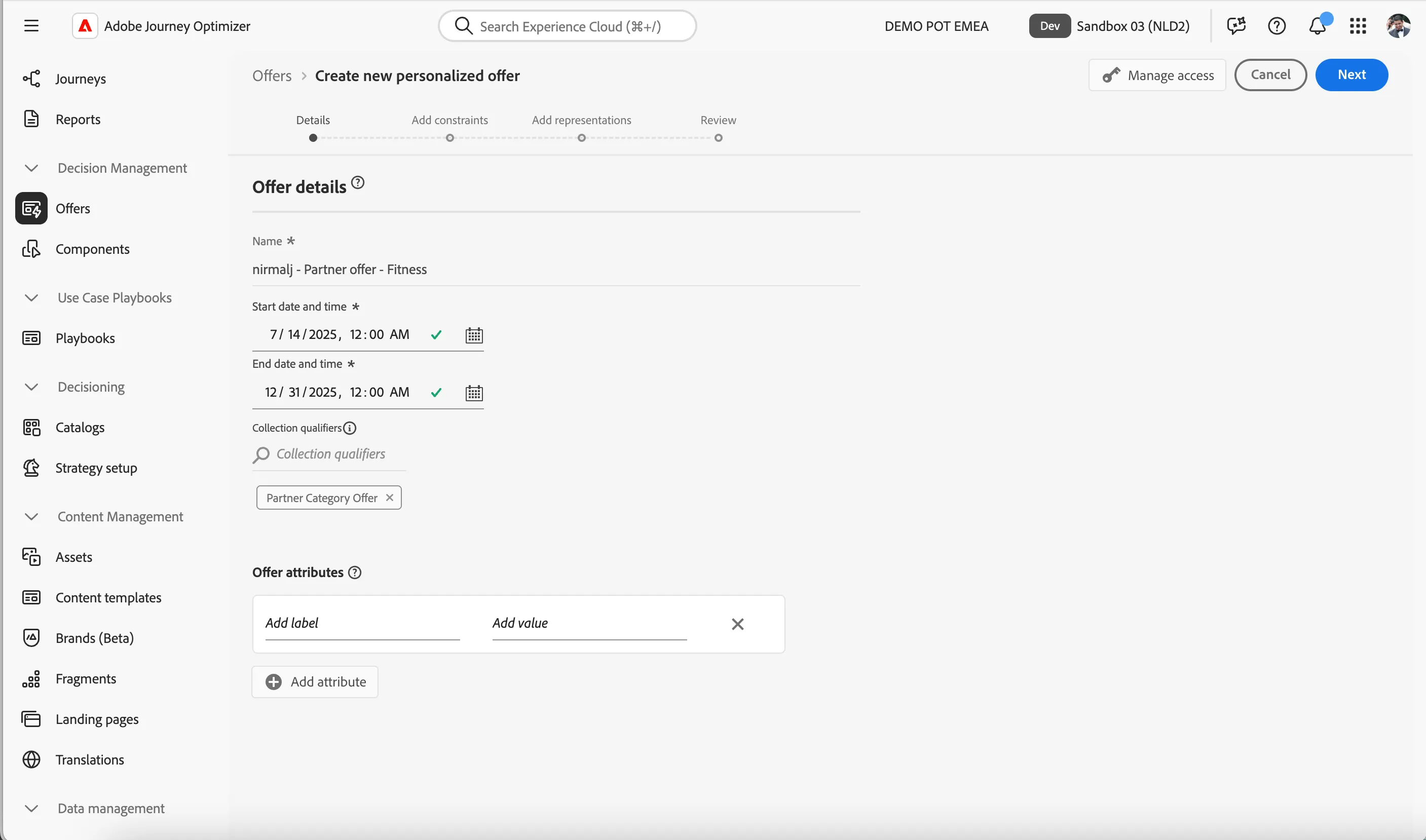The width and height of the screenshot is (1426, 840).
Task: Click Offers breadcrumb link
Action: [272, 76]
